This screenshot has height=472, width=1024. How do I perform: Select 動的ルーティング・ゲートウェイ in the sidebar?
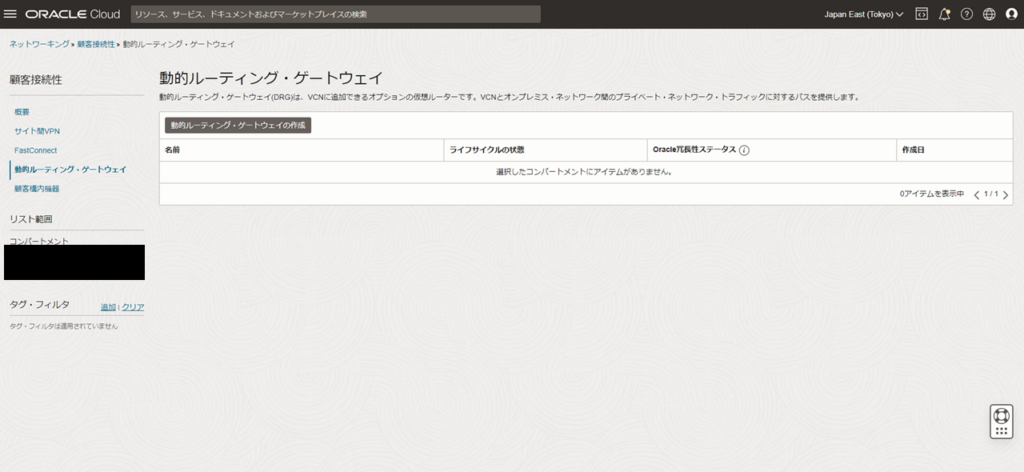pos(71,169)
